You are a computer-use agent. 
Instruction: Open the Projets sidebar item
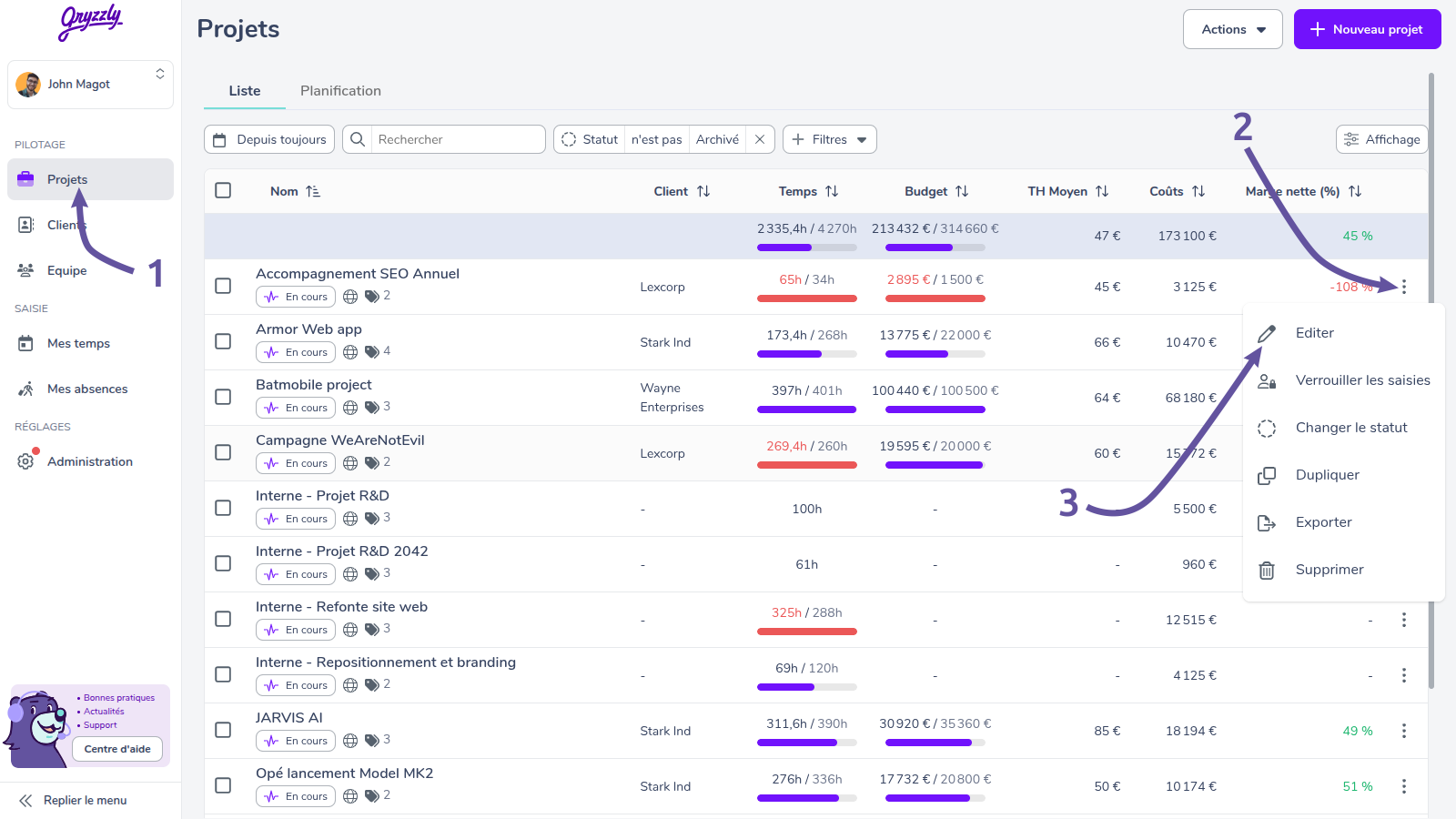90,179
